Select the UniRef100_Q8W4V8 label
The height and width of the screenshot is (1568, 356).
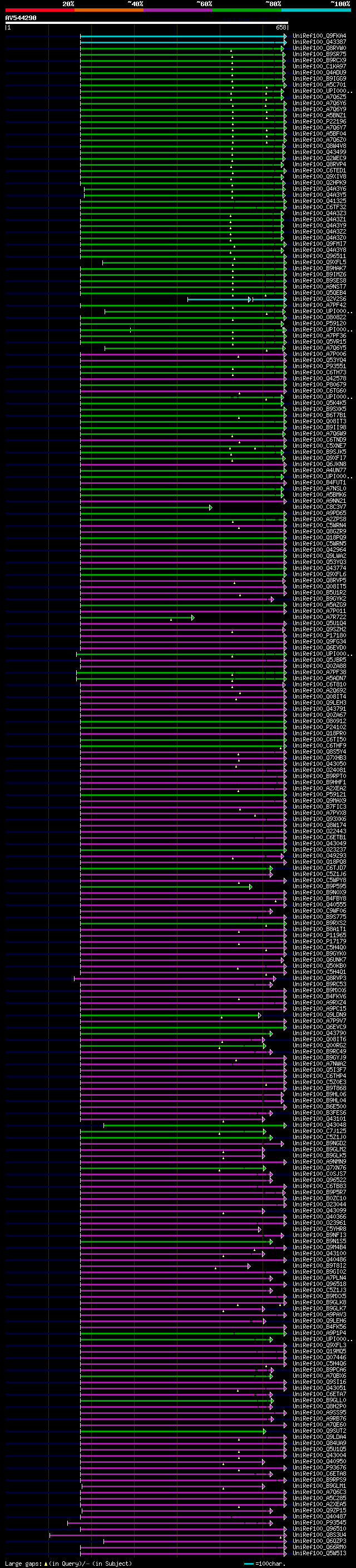319,146
